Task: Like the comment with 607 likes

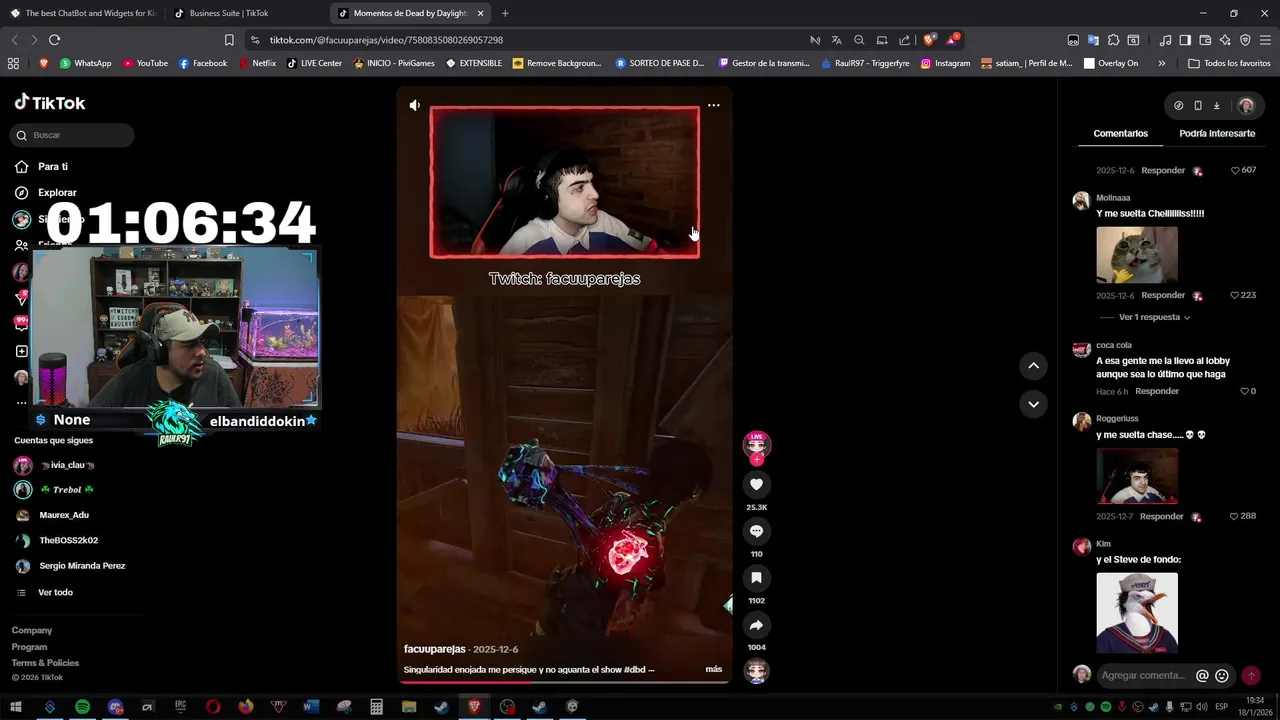Action: (1236, 170)
